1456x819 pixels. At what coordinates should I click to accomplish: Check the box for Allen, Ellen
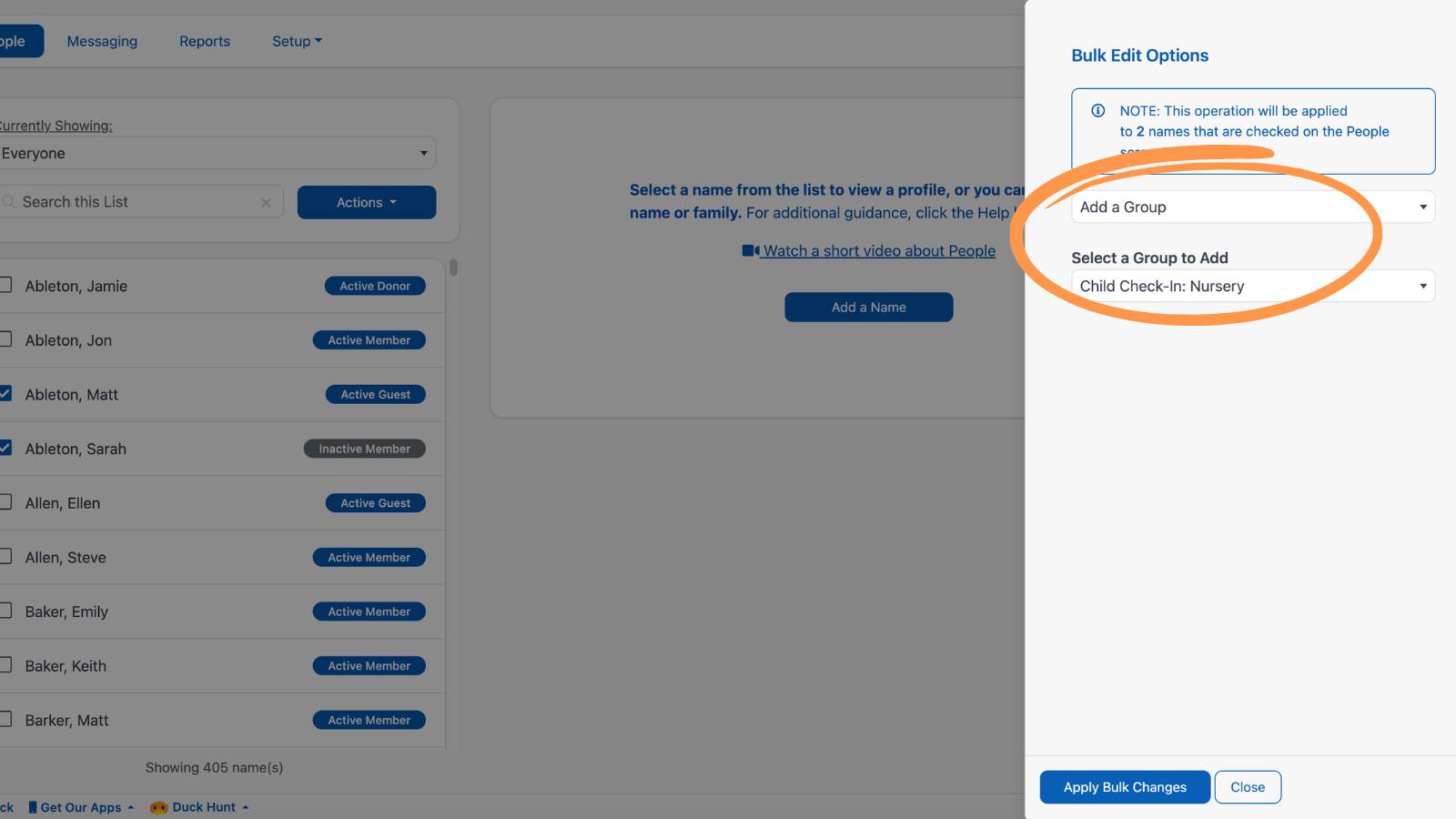click(x=5, y=502)
